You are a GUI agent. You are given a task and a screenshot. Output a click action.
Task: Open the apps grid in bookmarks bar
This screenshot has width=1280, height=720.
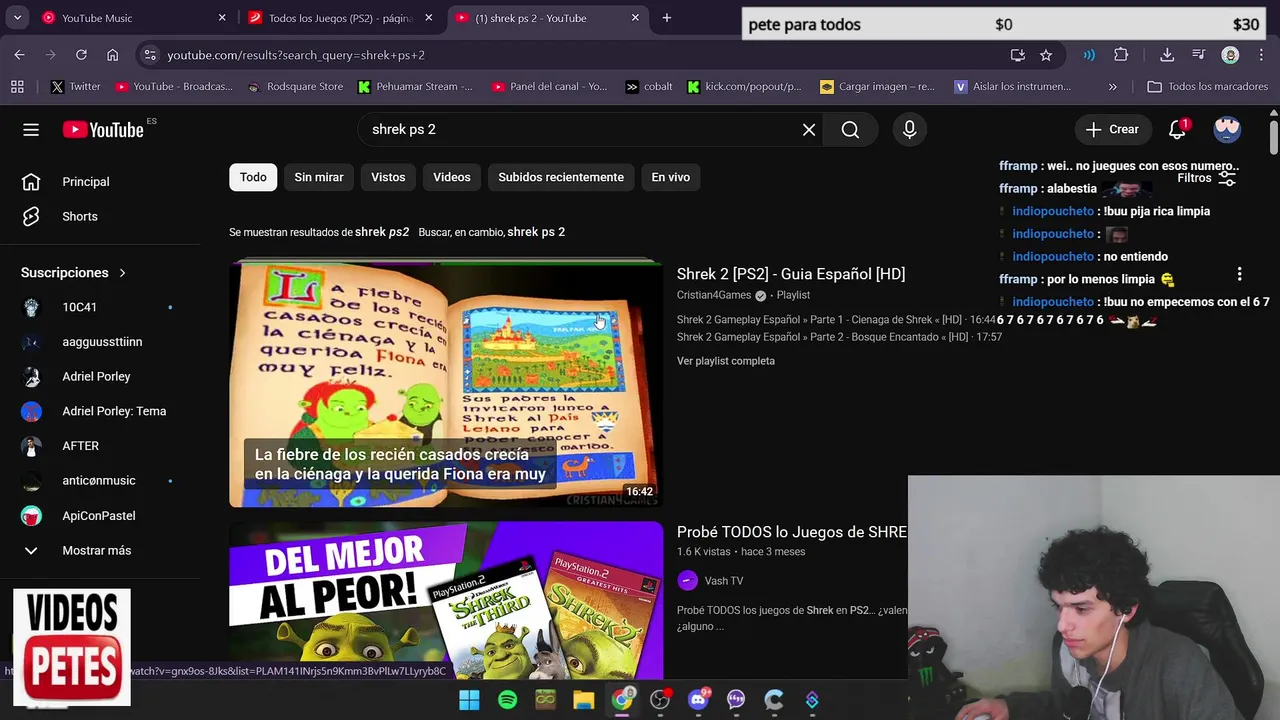tap(17, 87)
